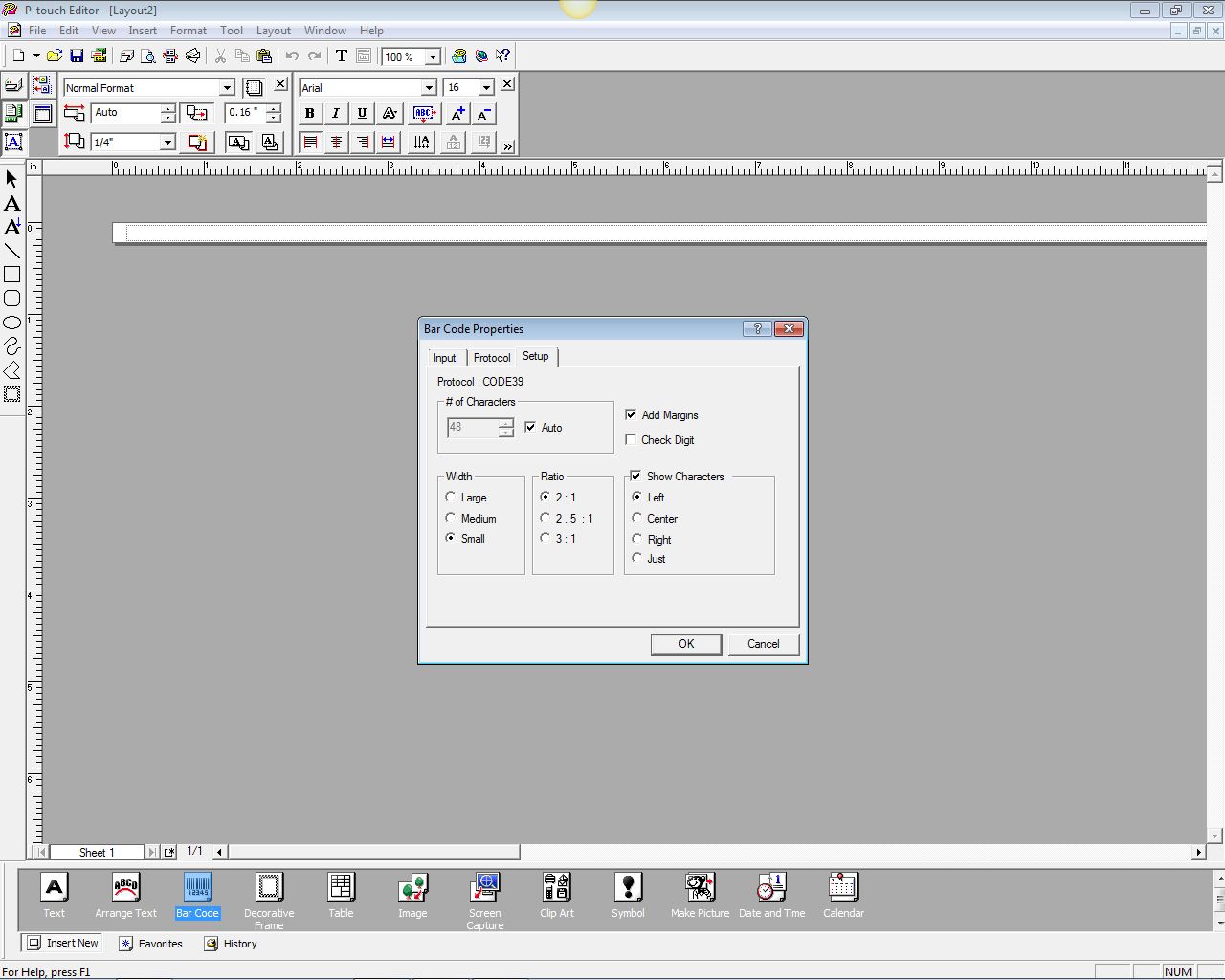The width and height of the screenshot is (1225, 980).
Task: Choose Right character alignment
Action: (637, 539)
